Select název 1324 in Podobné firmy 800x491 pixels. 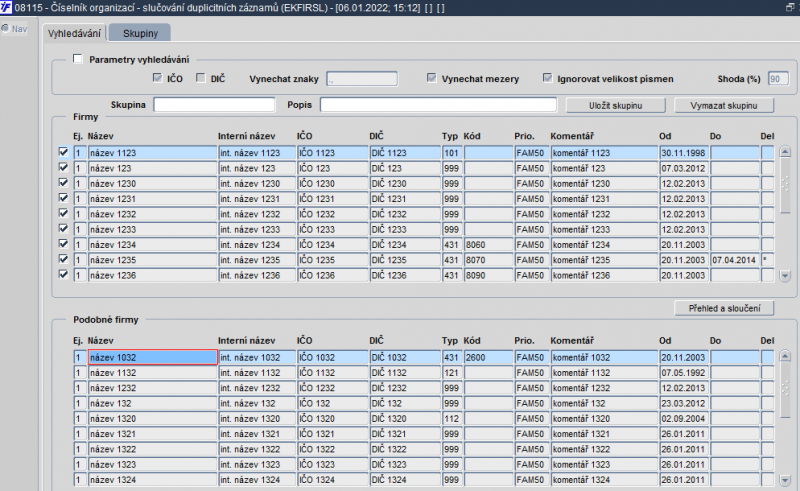tap(153, 480)
